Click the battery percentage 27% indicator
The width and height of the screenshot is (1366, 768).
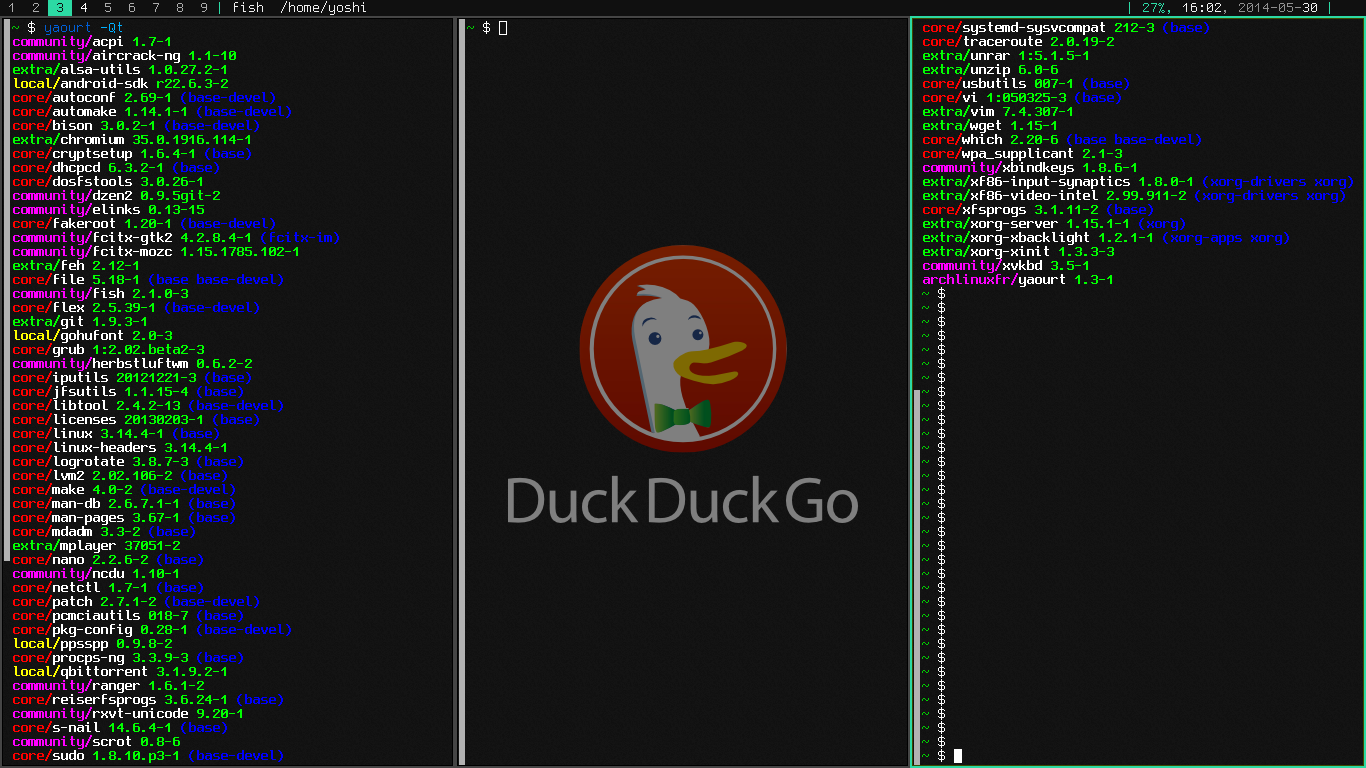pyautogui.click(x=1155, y=8)
